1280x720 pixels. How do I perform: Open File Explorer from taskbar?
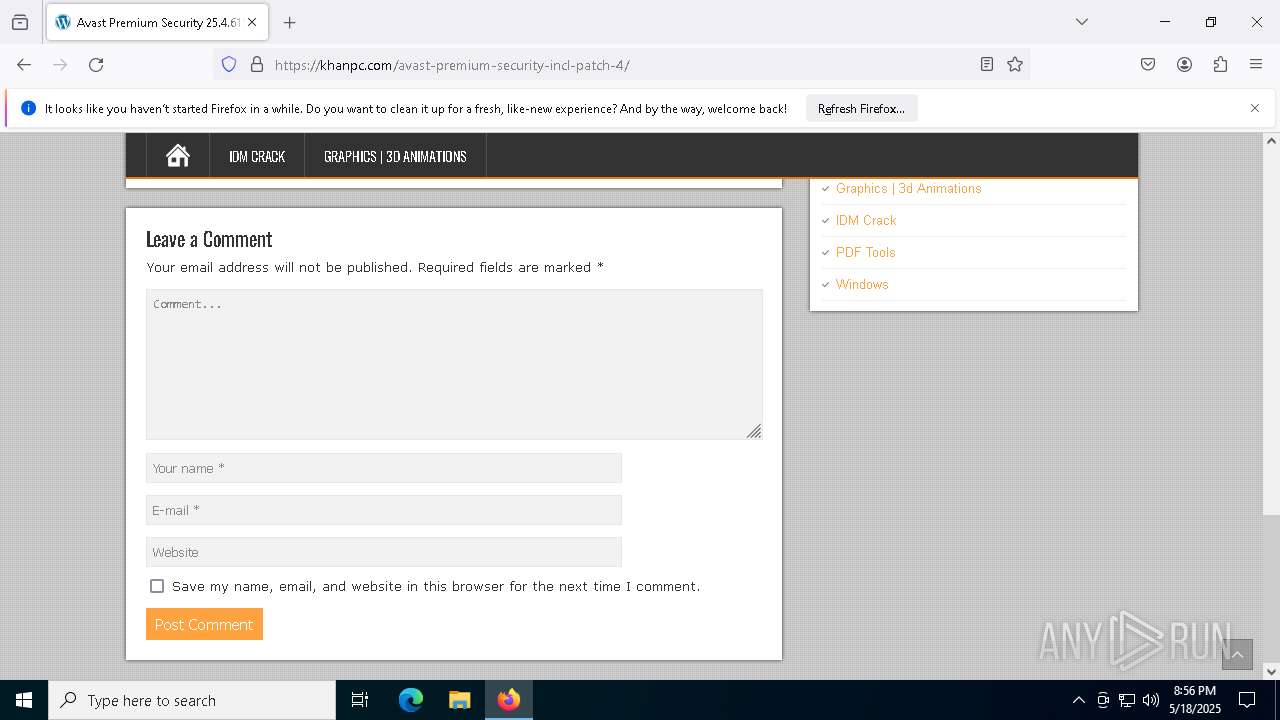(459, 700)
